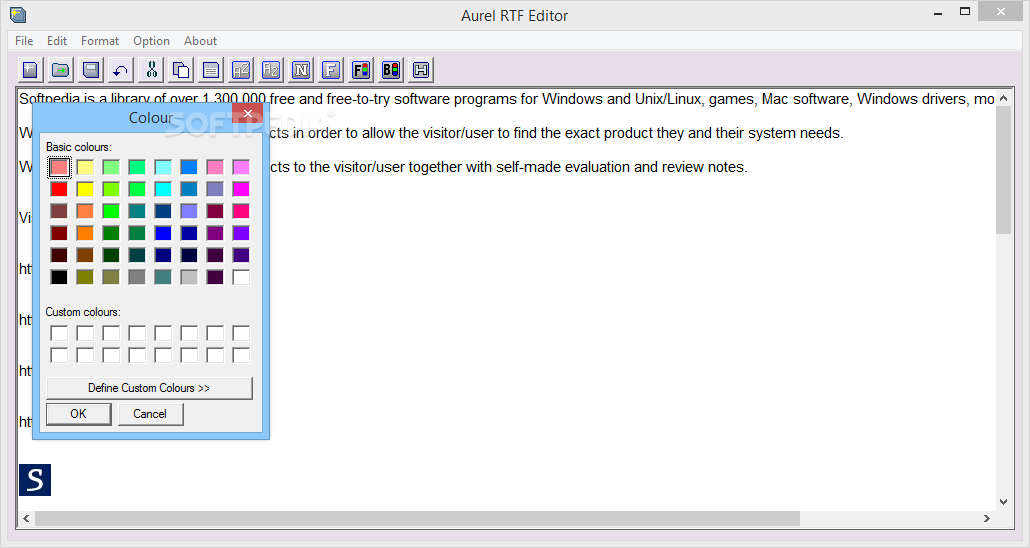Image resolution: width=1030 pixels, height=548 pixels.
Task: Click the Save floppy disk icon
Action: click(x=91, y=70)
